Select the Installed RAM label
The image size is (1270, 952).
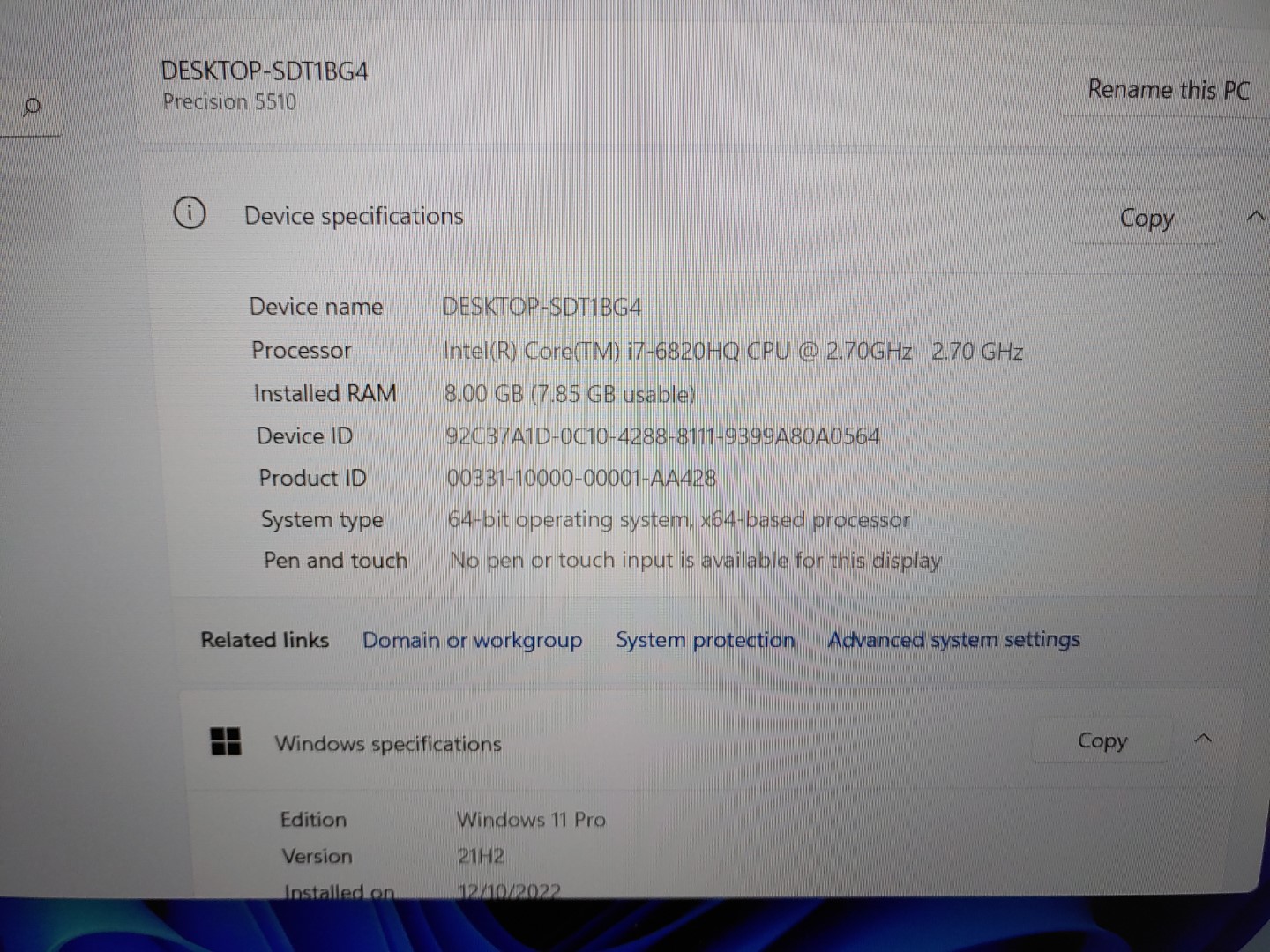[325, 393]
